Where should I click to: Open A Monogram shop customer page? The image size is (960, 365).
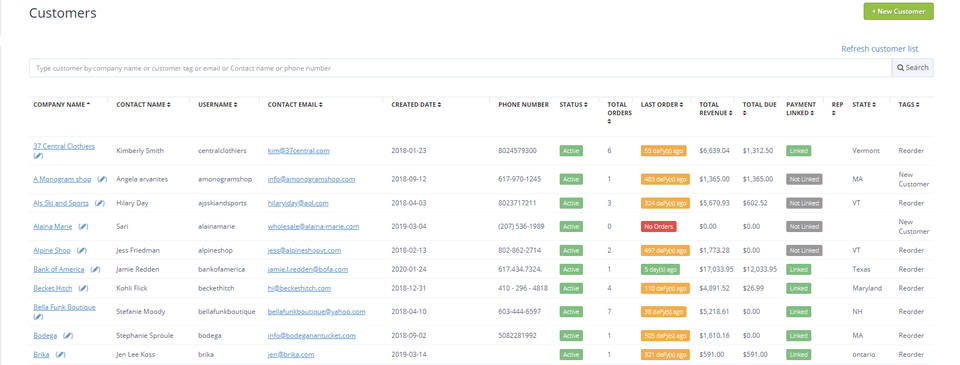pos(62,179)
